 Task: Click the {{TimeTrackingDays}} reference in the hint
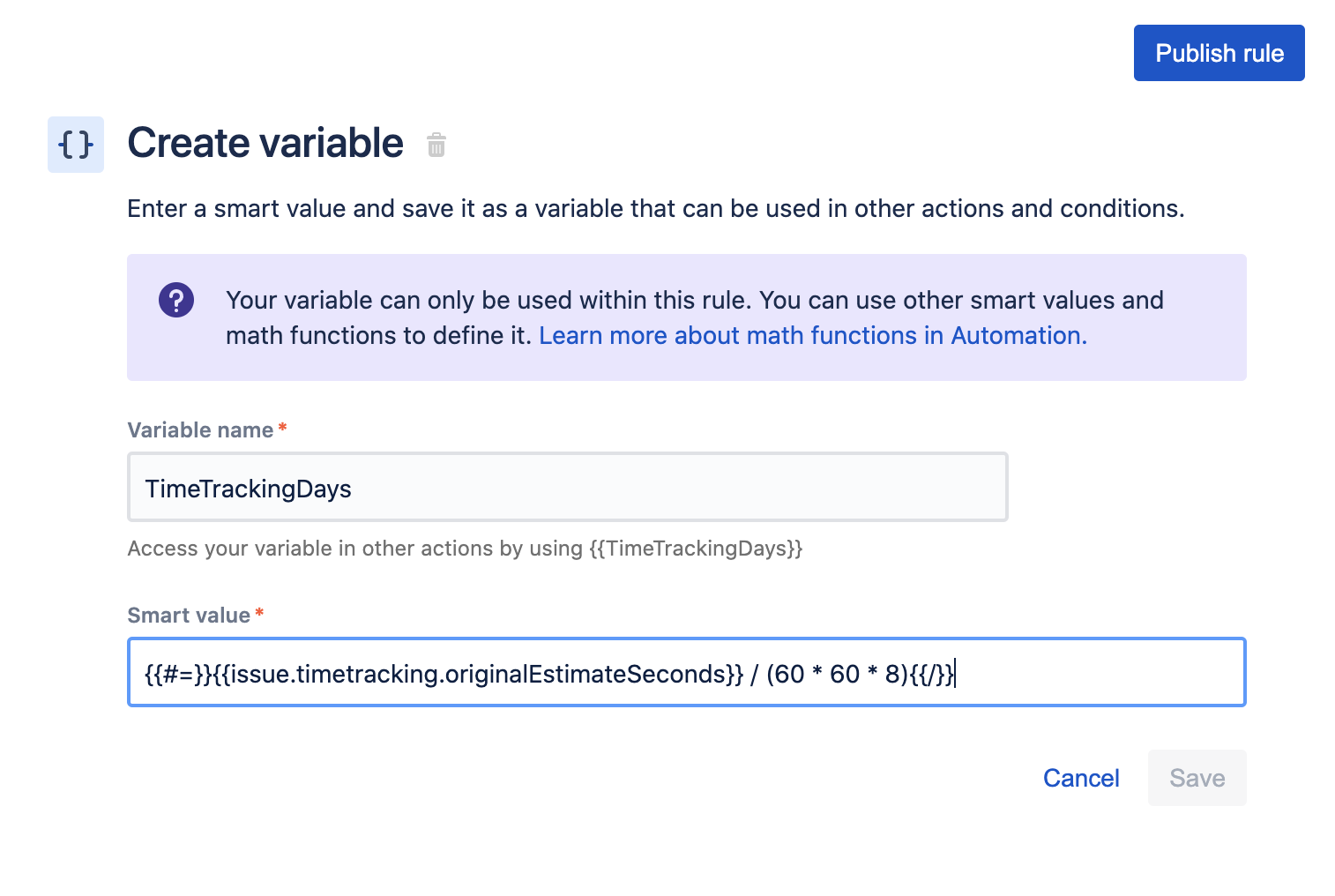[696, 549]
